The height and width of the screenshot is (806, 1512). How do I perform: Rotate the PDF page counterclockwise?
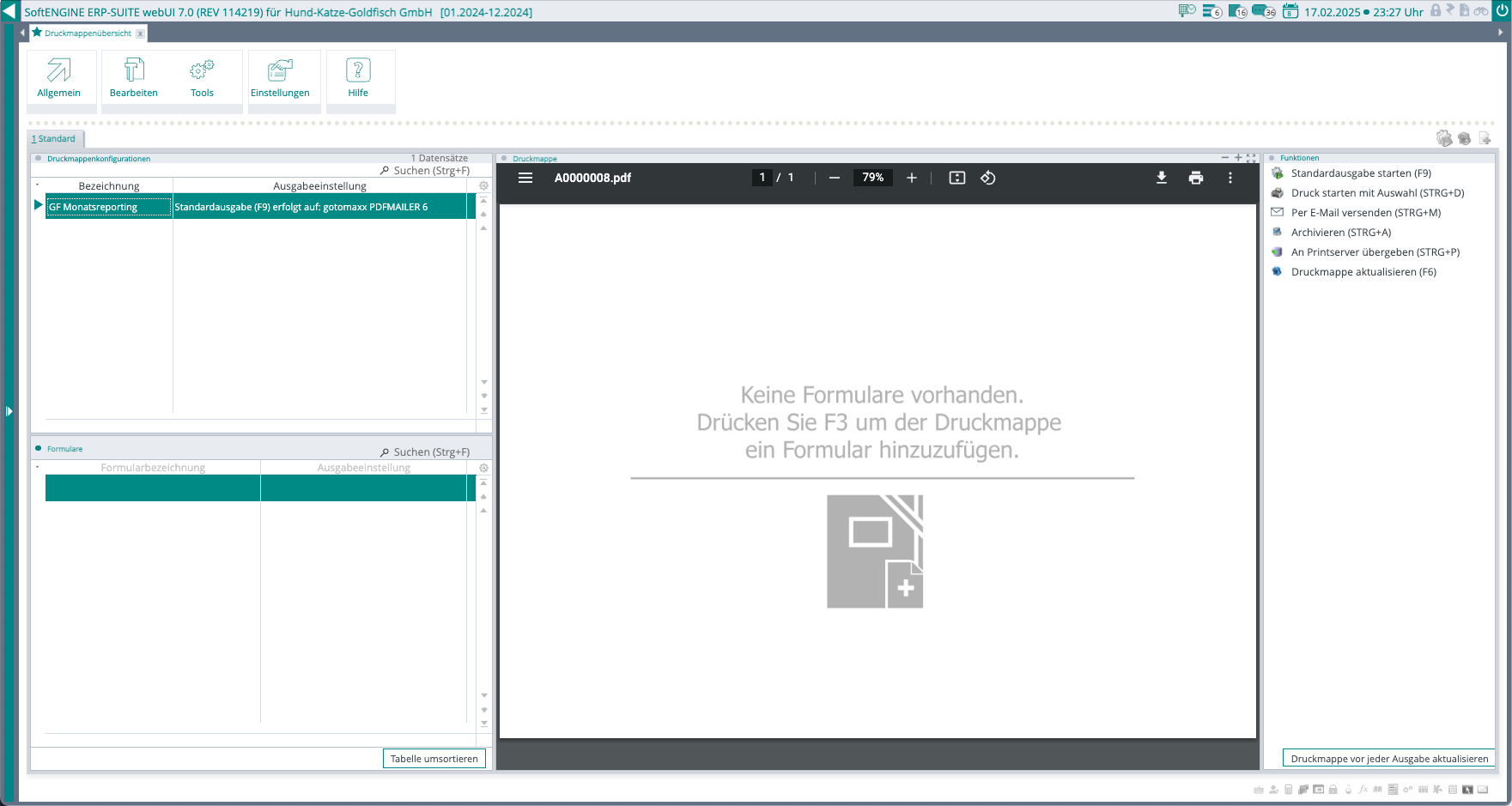(x=988, y=178)
